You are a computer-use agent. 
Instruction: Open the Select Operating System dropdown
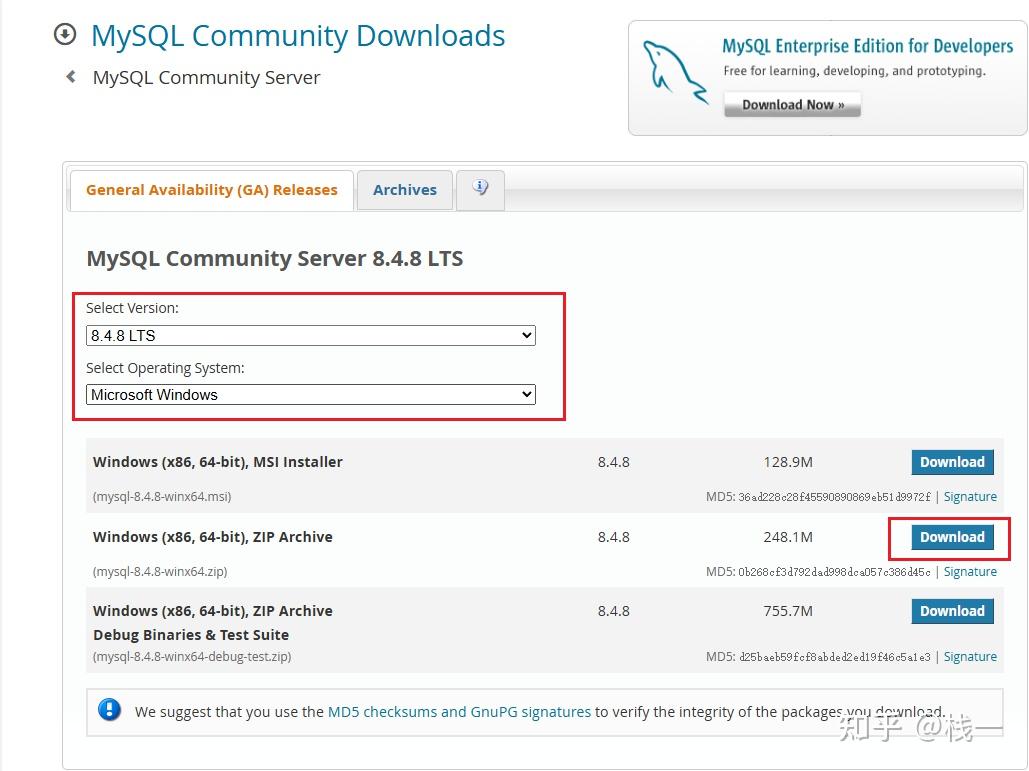tap(311, 394)
